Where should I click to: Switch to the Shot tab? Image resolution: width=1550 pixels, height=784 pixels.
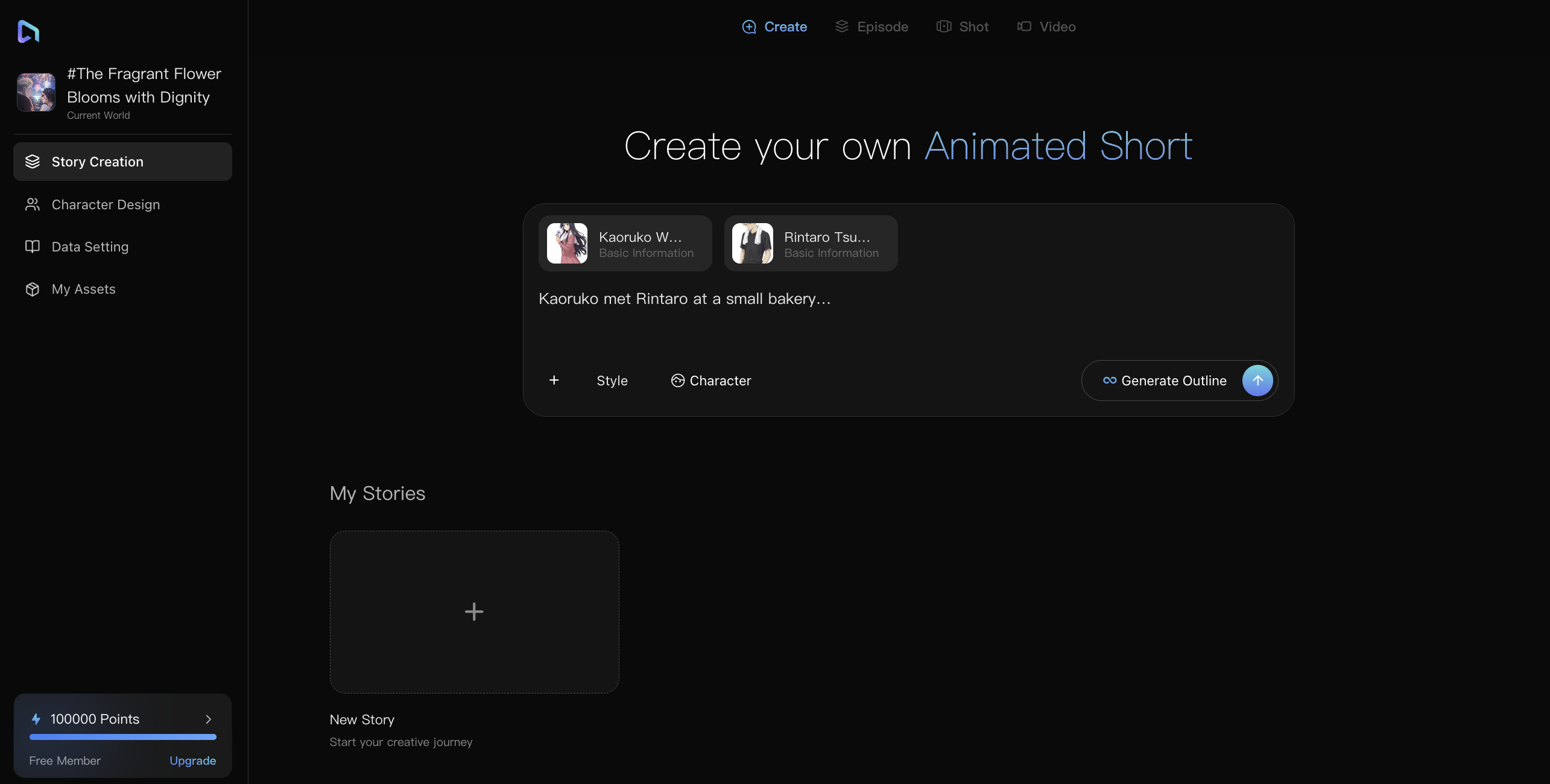click(x=963, y=27)
